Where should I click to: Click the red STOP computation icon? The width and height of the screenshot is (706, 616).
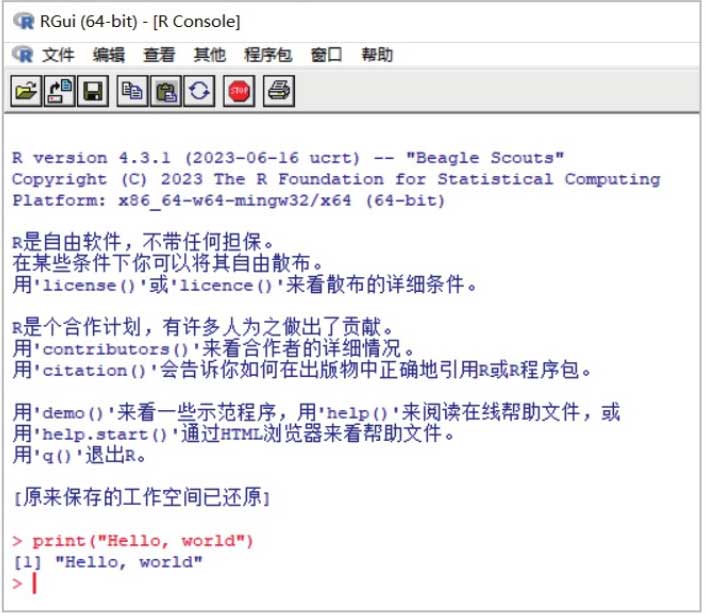(x=239, y=91)
